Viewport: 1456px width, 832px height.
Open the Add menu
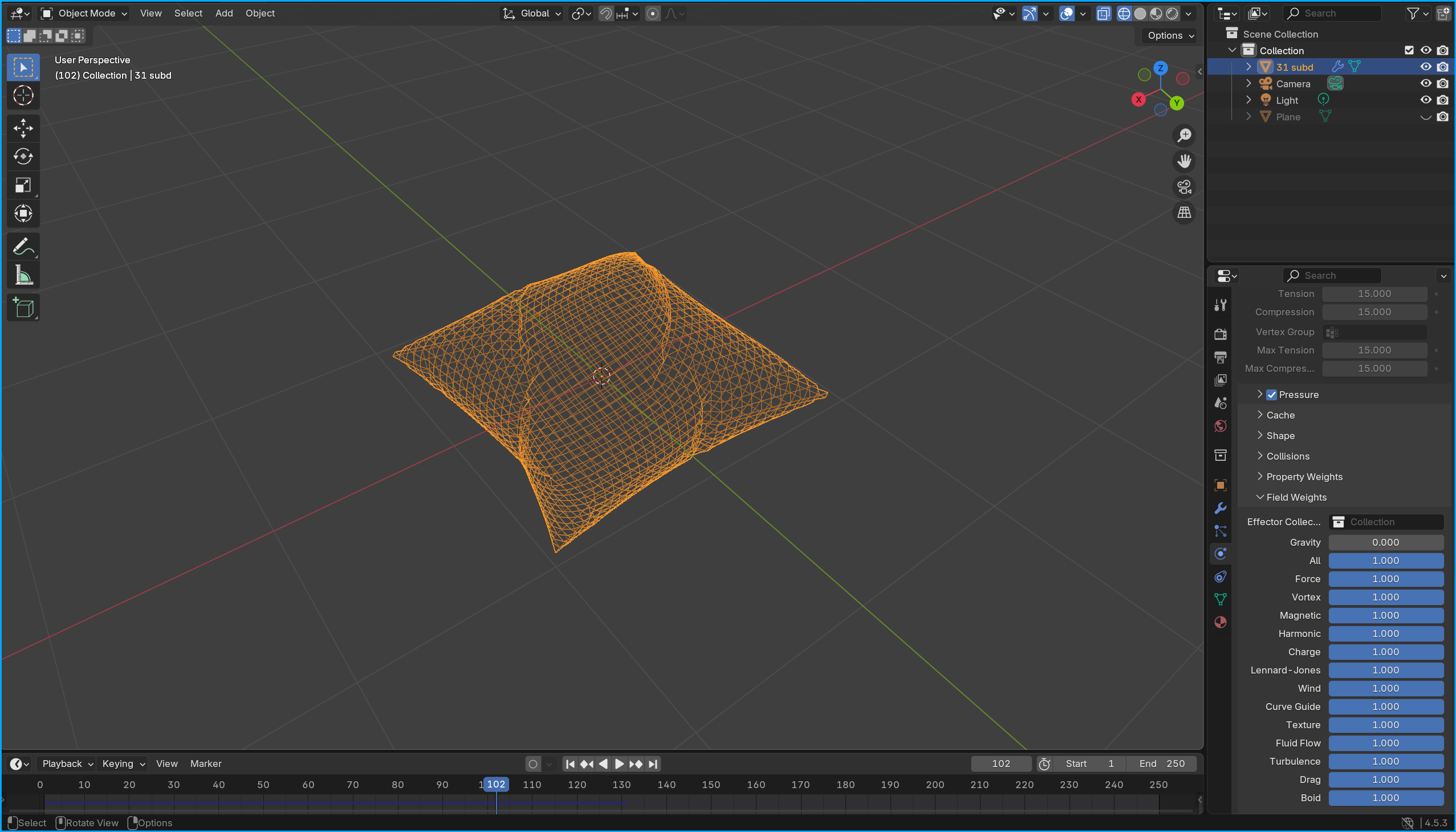point(224,13)
